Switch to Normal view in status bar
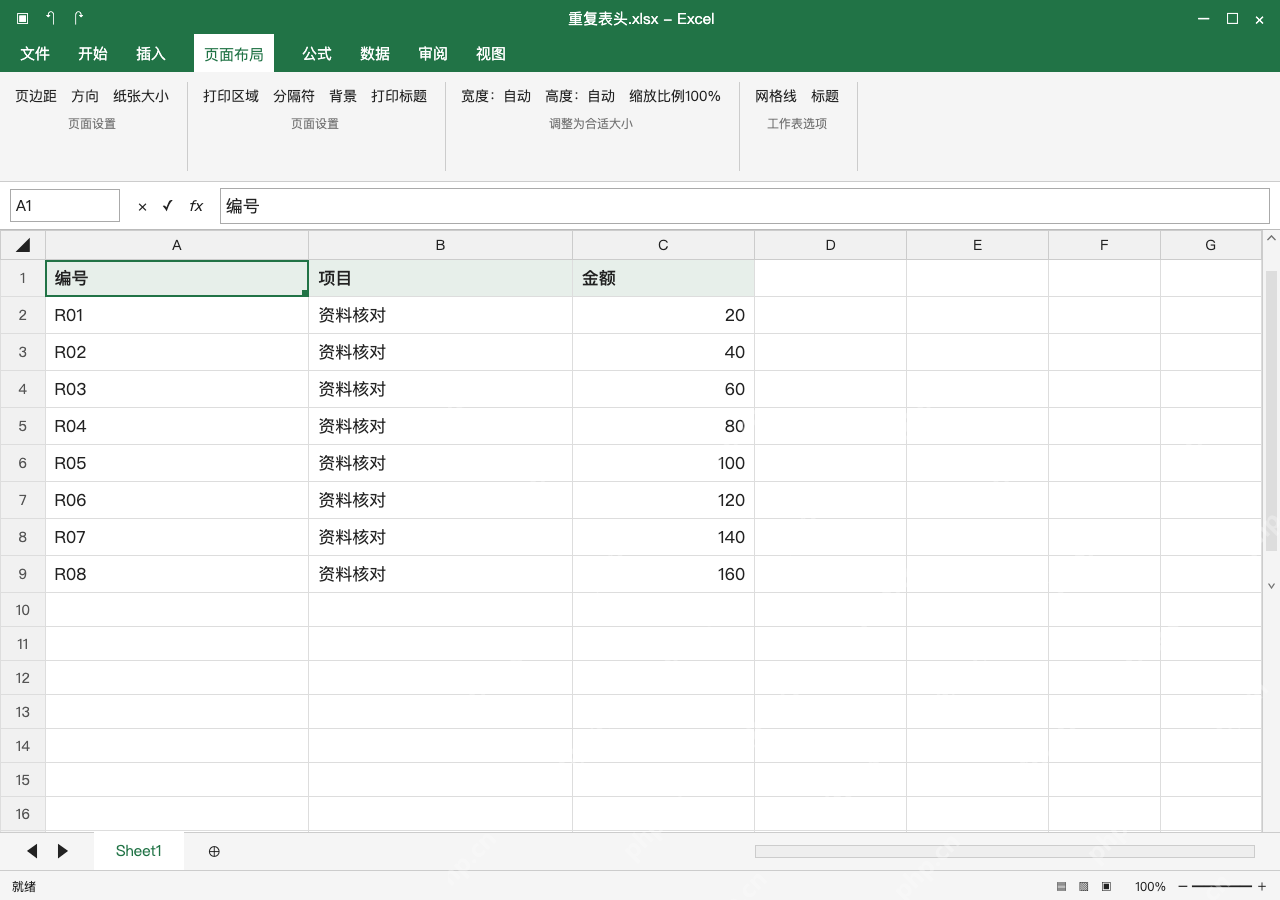The height and width of the screenshot is (900, 1280). point(1061,886)
